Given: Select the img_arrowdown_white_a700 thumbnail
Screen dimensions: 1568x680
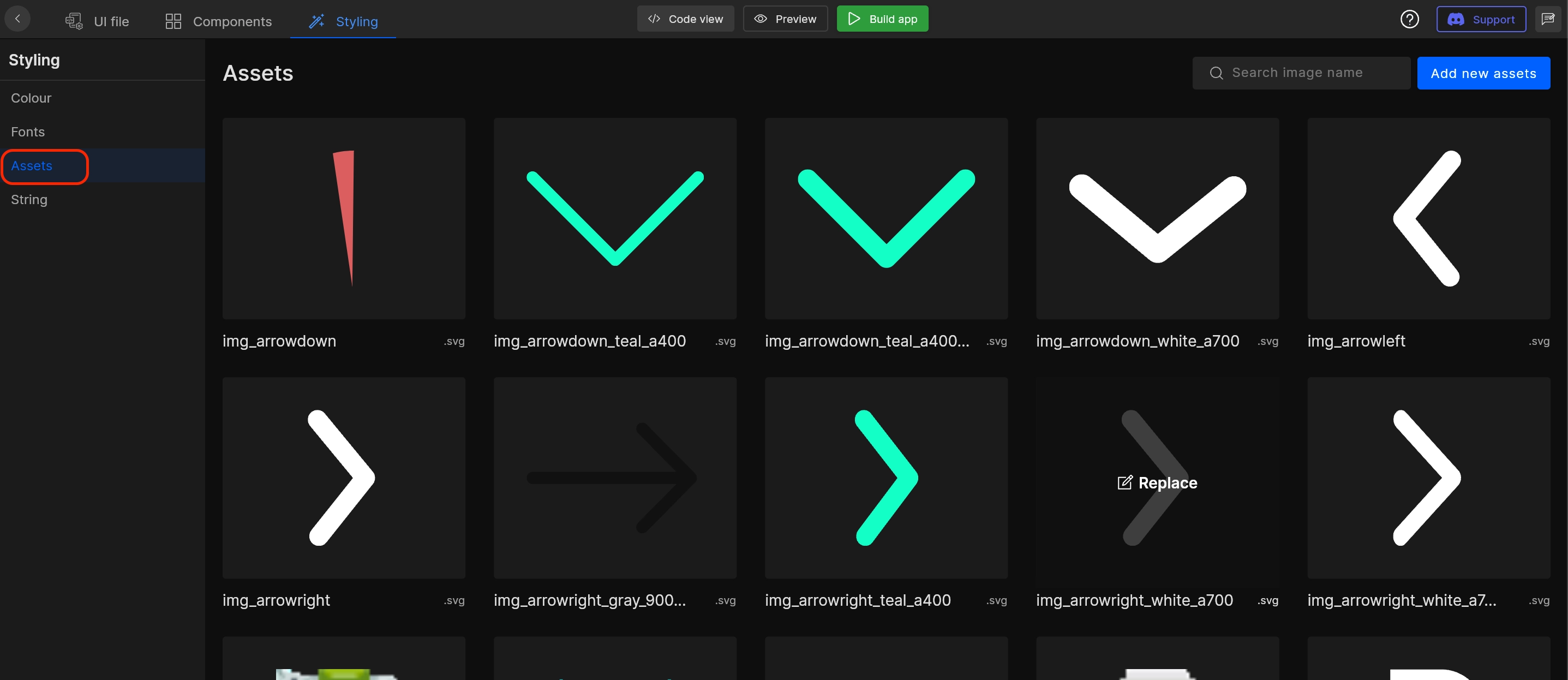Looking at the screenshot, I should pyautogui.click(x=1157, y=218).
